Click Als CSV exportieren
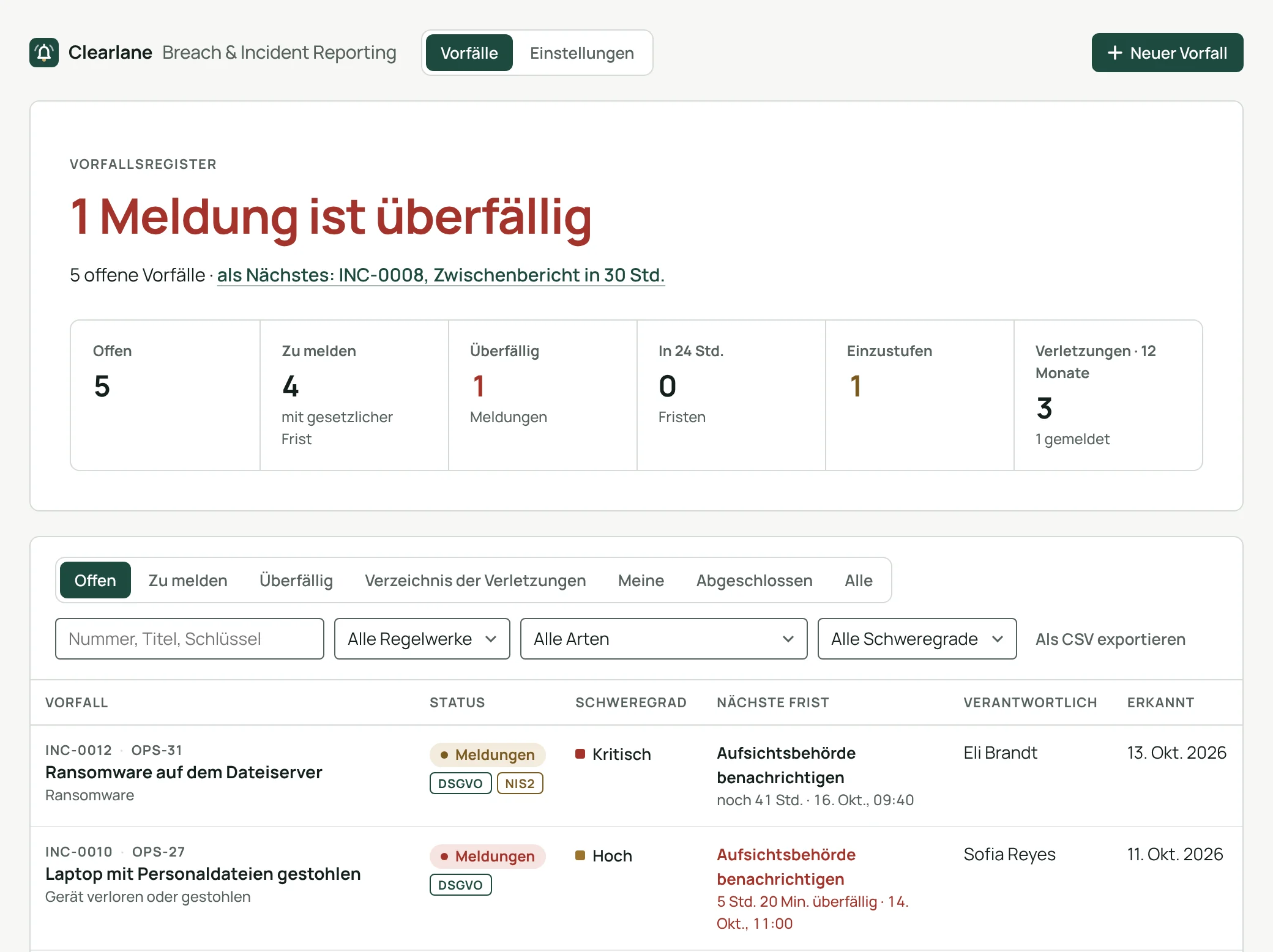 [1110, 639]
